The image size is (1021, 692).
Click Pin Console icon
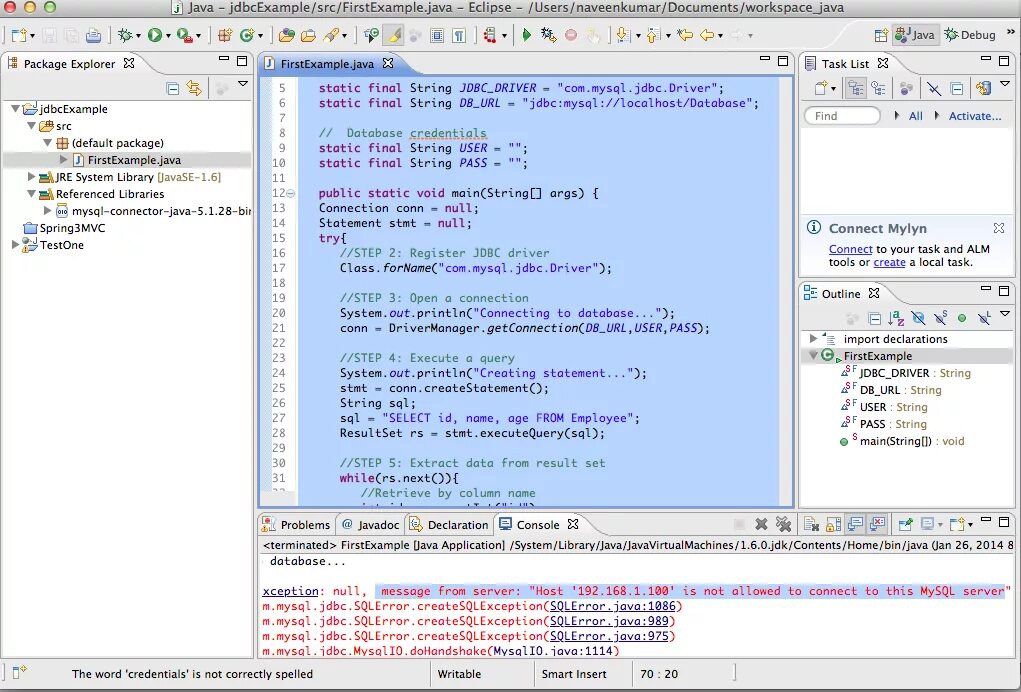tap(906, 524)
